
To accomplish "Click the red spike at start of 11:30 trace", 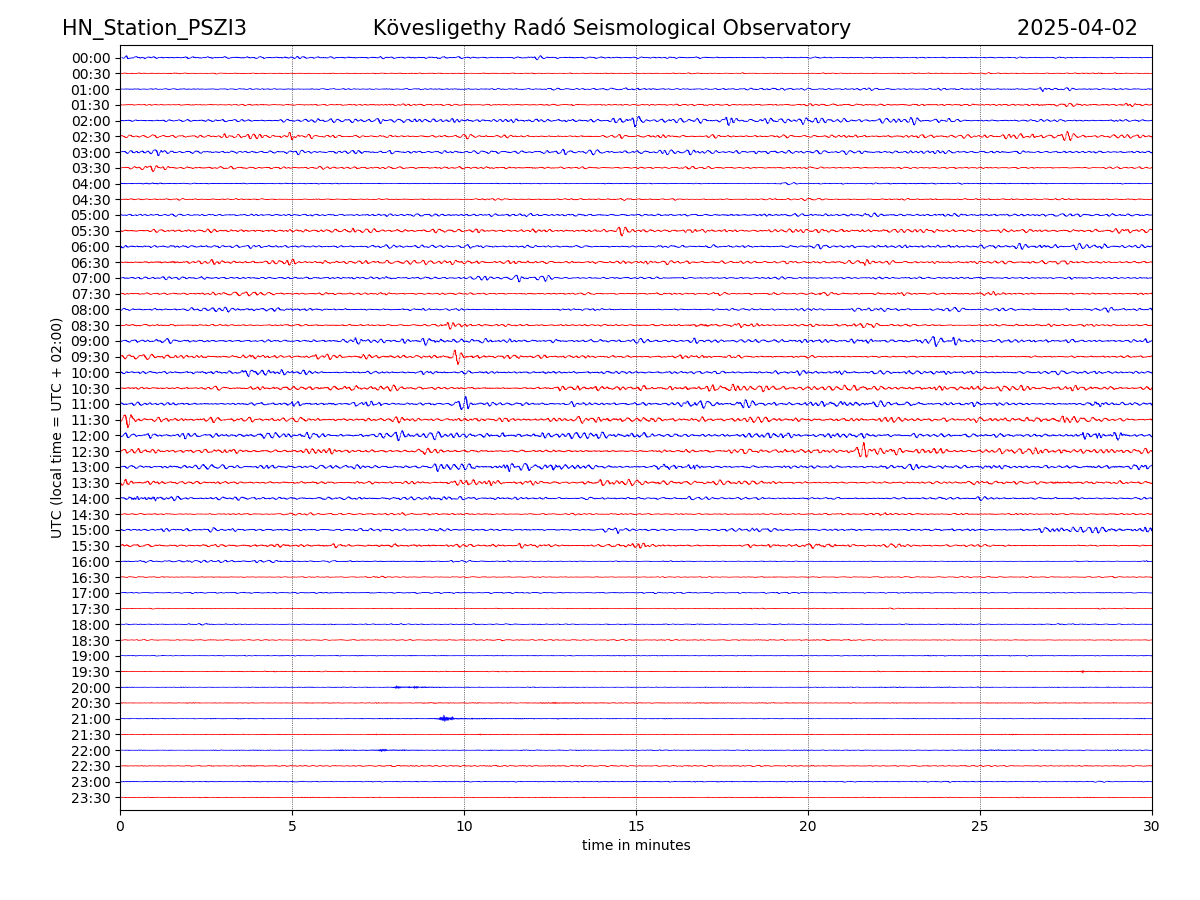I will pyautogui.click(x=126, y=420).
